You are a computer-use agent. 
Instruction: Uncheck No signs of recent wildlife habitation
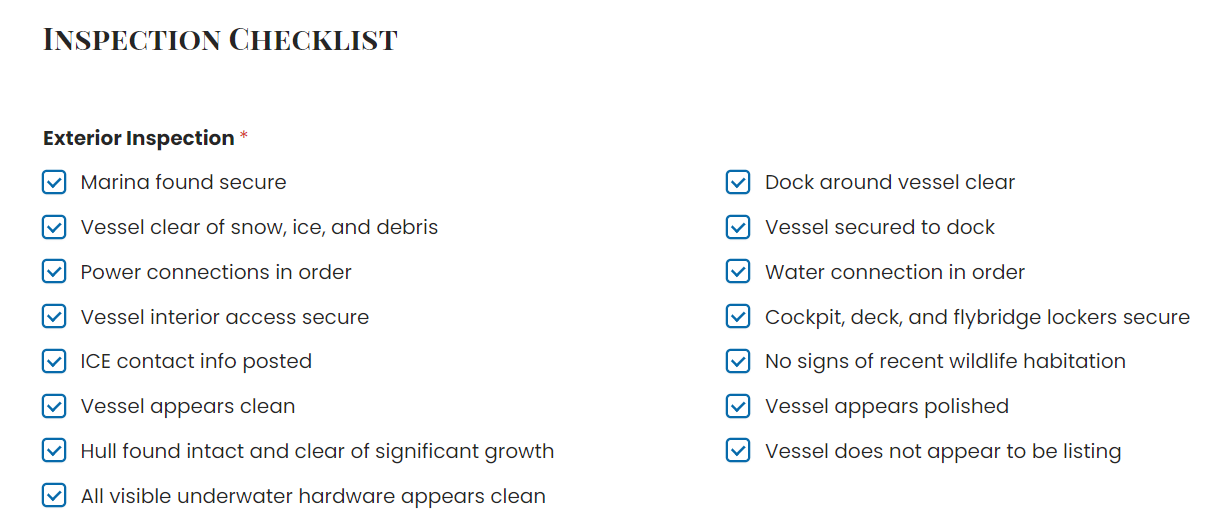pyautogui.click(x=738, y=361)
